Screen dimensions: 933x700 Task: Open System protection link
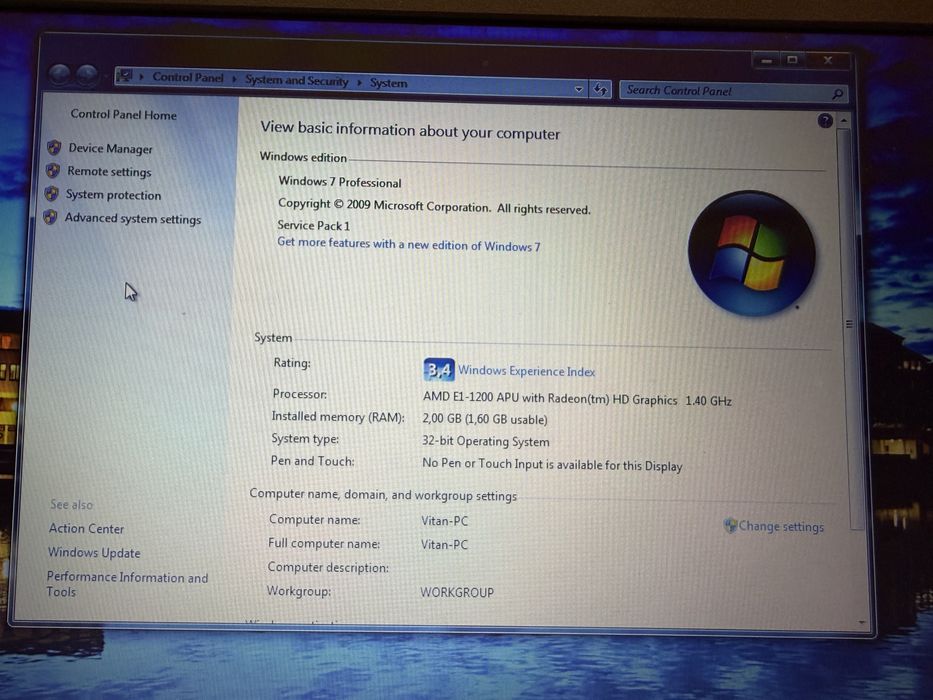click(113, 195)
